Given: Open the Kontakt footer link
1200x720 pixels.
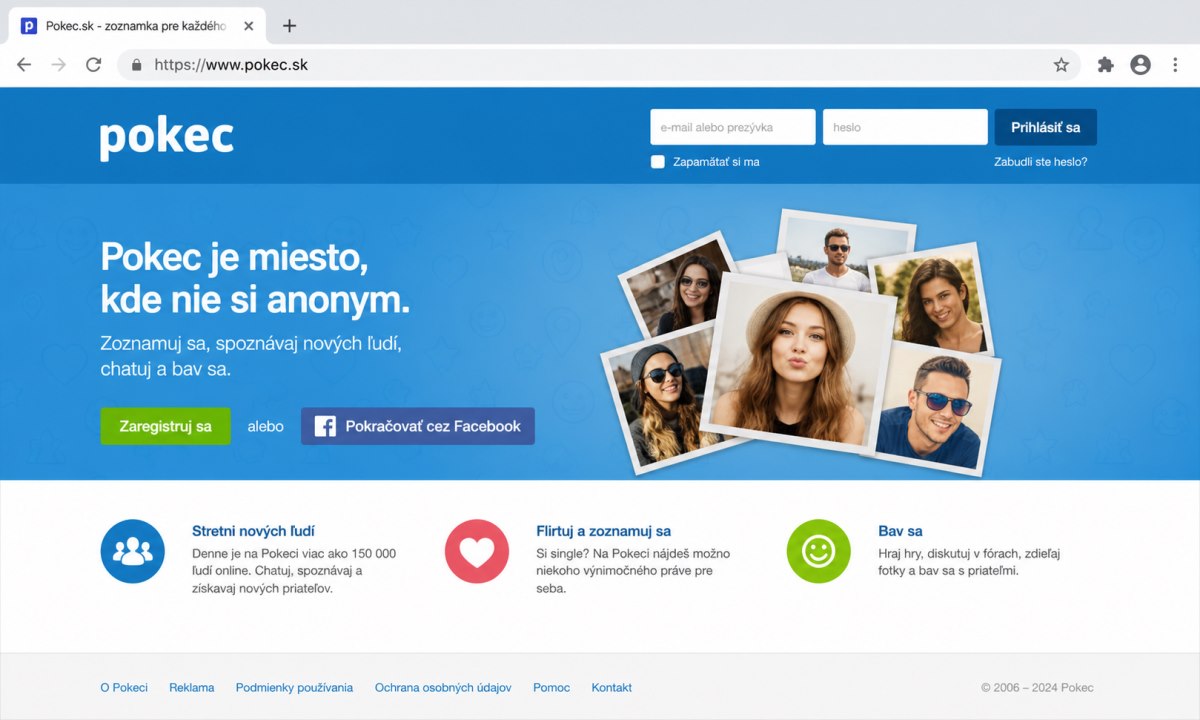Looking at the screenshot, I should pyautogui.click(x=612, y=687).
